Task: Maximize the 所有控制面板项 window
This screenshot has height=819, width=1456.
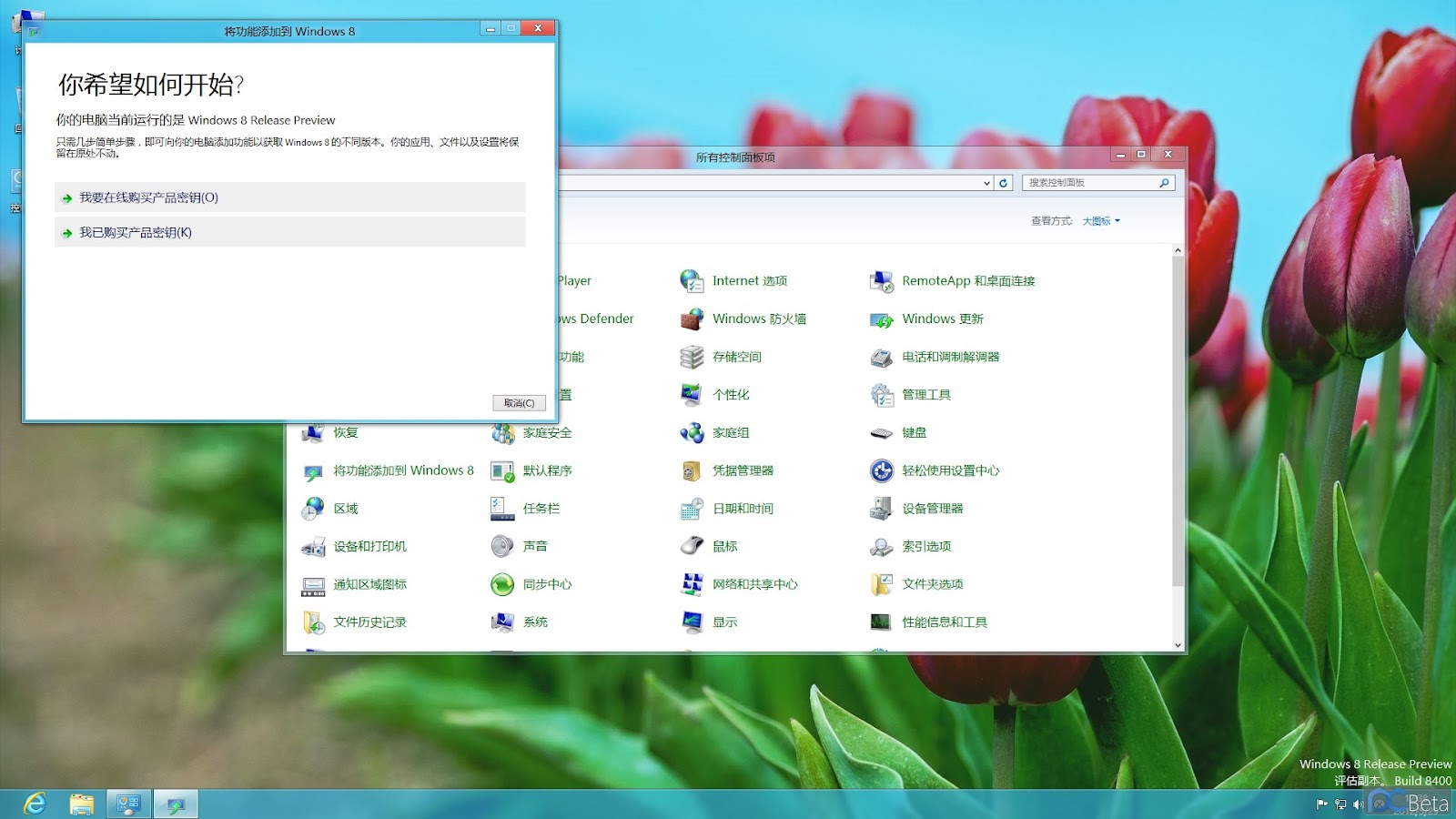Action: pyautogui.click(x=1141, y=155)
